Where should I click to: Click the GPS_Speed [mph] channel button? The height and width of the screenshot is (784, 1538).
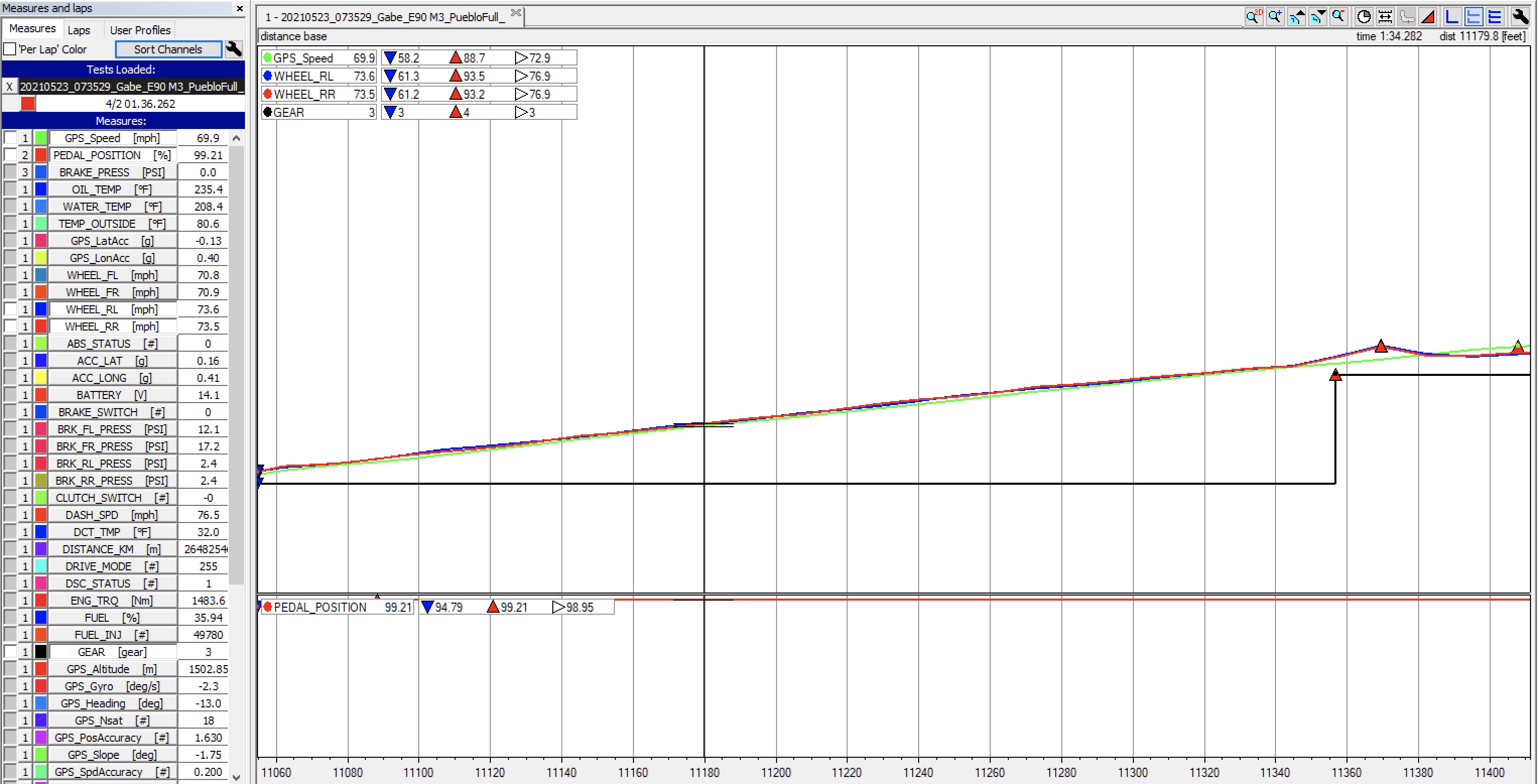click(113, 138)
